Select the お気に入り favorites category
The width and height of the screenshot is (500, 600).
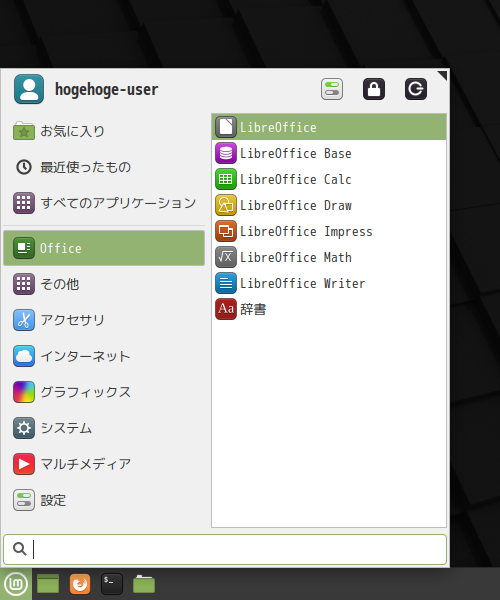104,131
